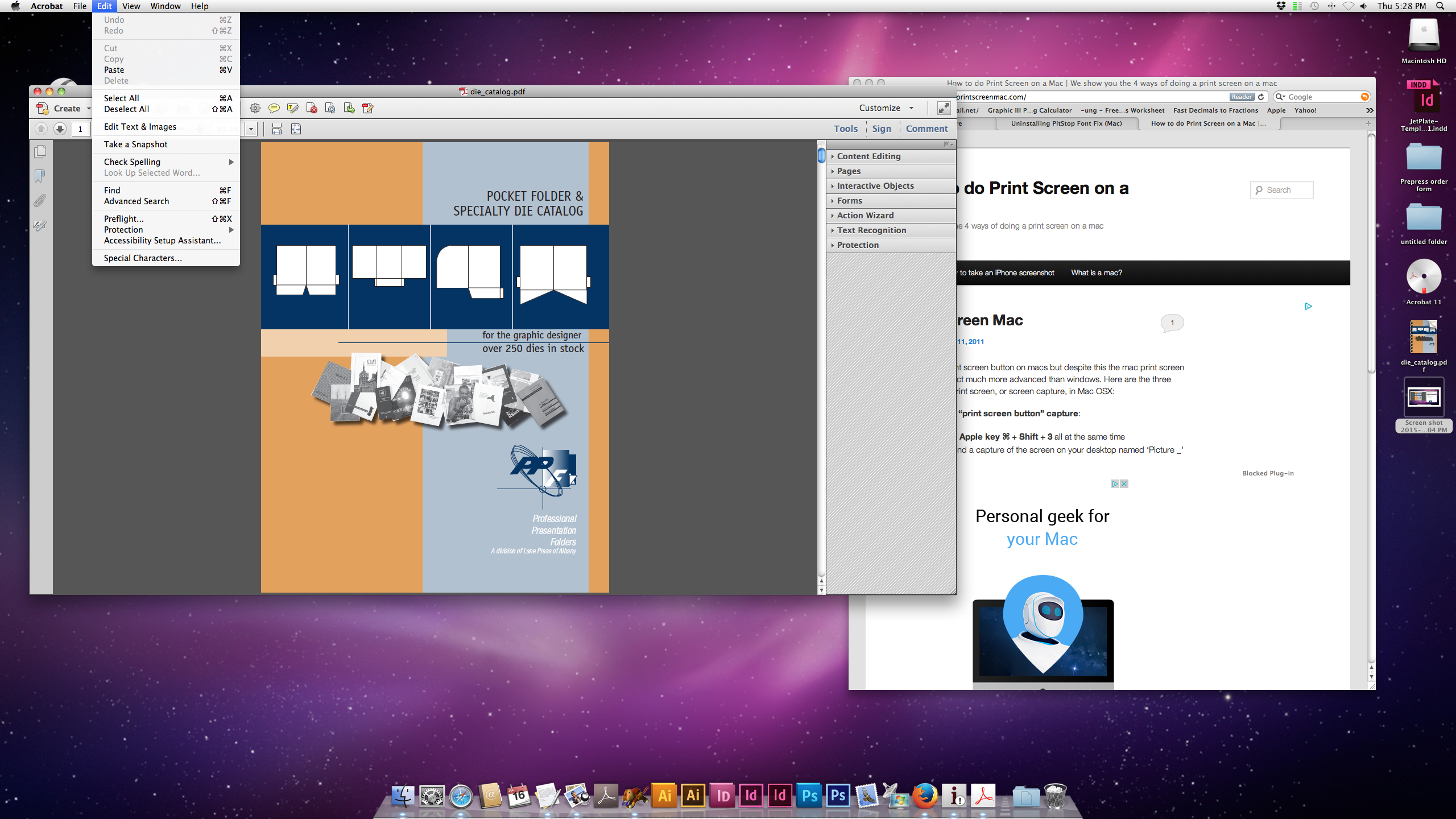Open the File menu in menu bar
The image size is (1456, 819).
pos(80,6)
